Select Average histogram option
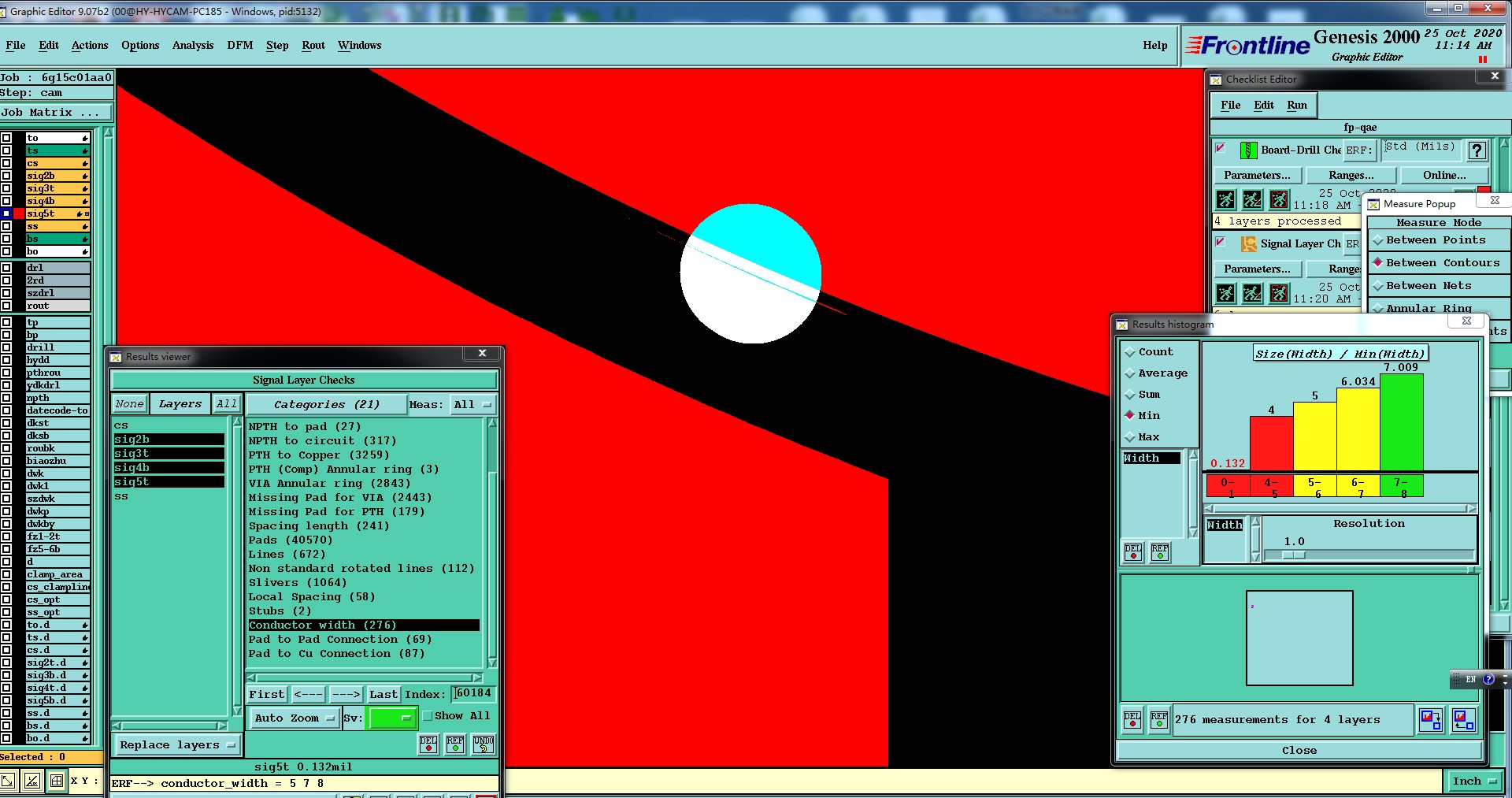Viewport: 1512px width, 798px height. pos(1130,373)
